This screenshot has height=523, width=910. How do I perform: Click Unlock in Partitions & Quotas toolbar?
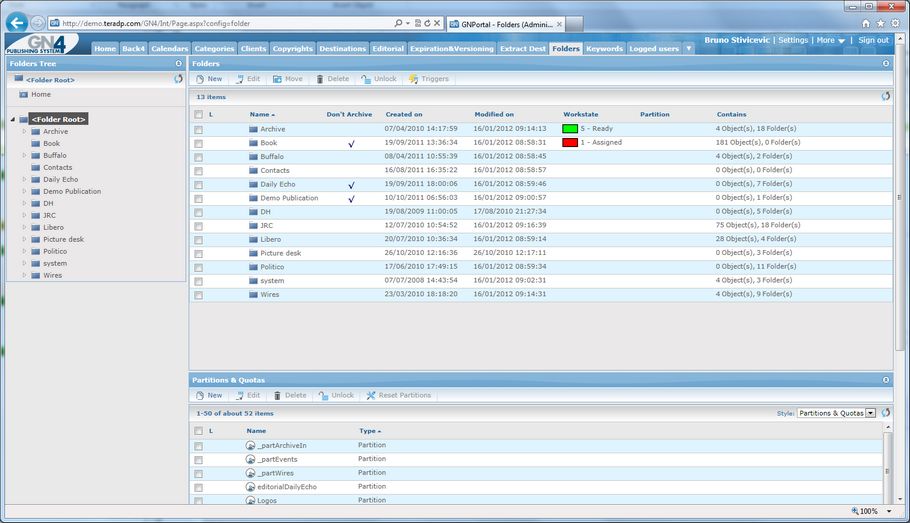click(337, 395)
